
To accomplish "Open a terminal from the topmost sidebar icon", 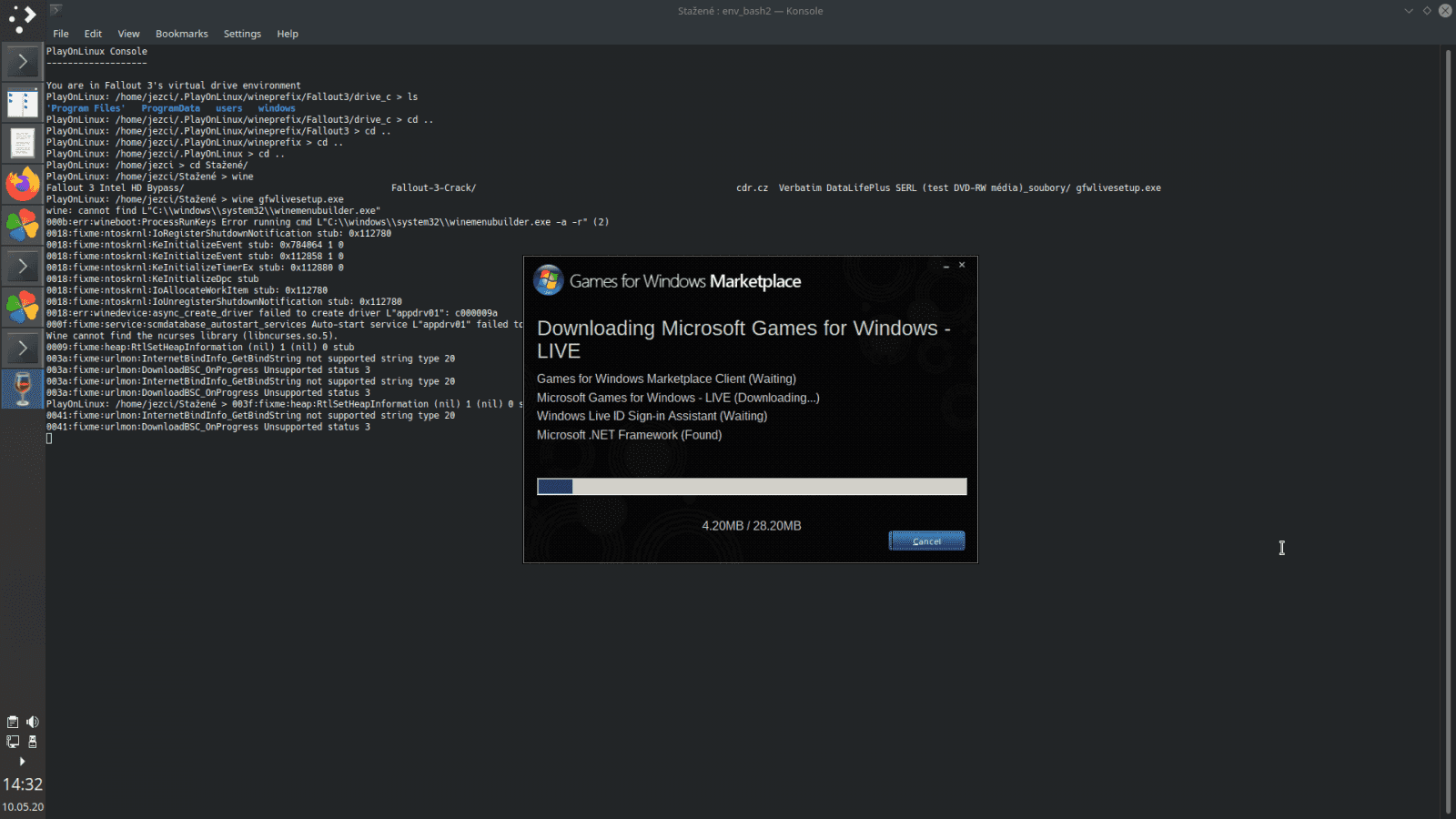I will 22,61.
